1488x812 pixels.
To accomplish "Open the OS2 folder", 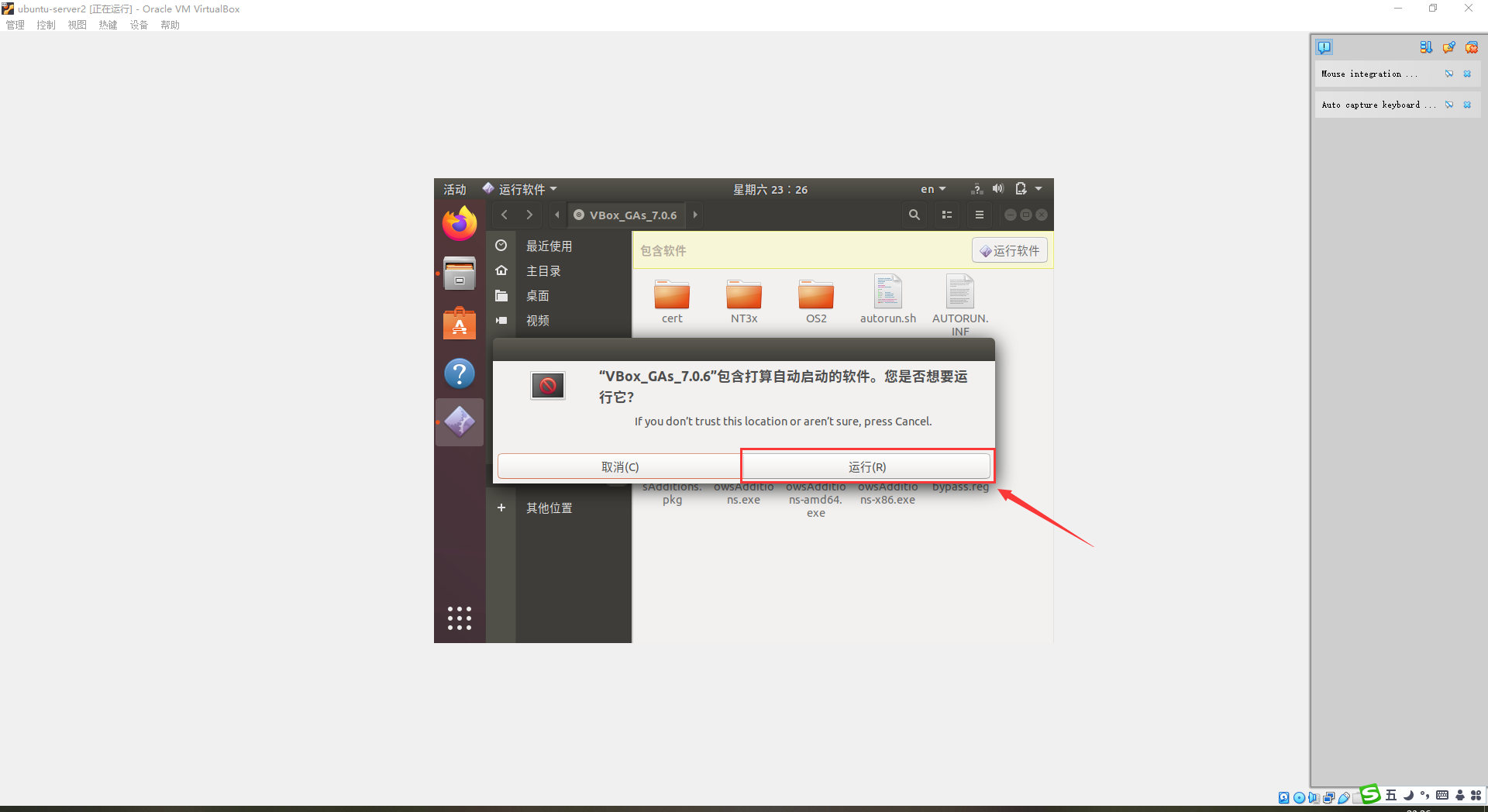I will (x=816, y=301).
